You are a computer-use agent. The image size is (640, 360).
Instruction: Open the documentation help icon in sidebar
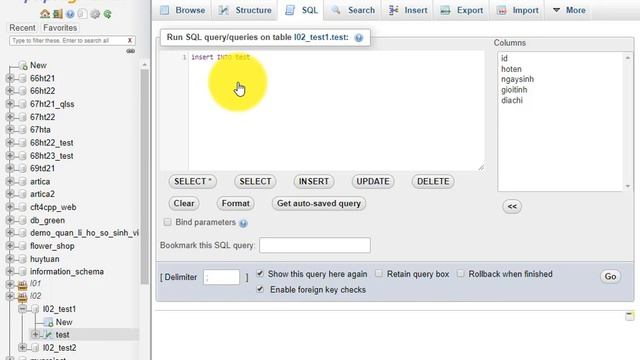70,14
